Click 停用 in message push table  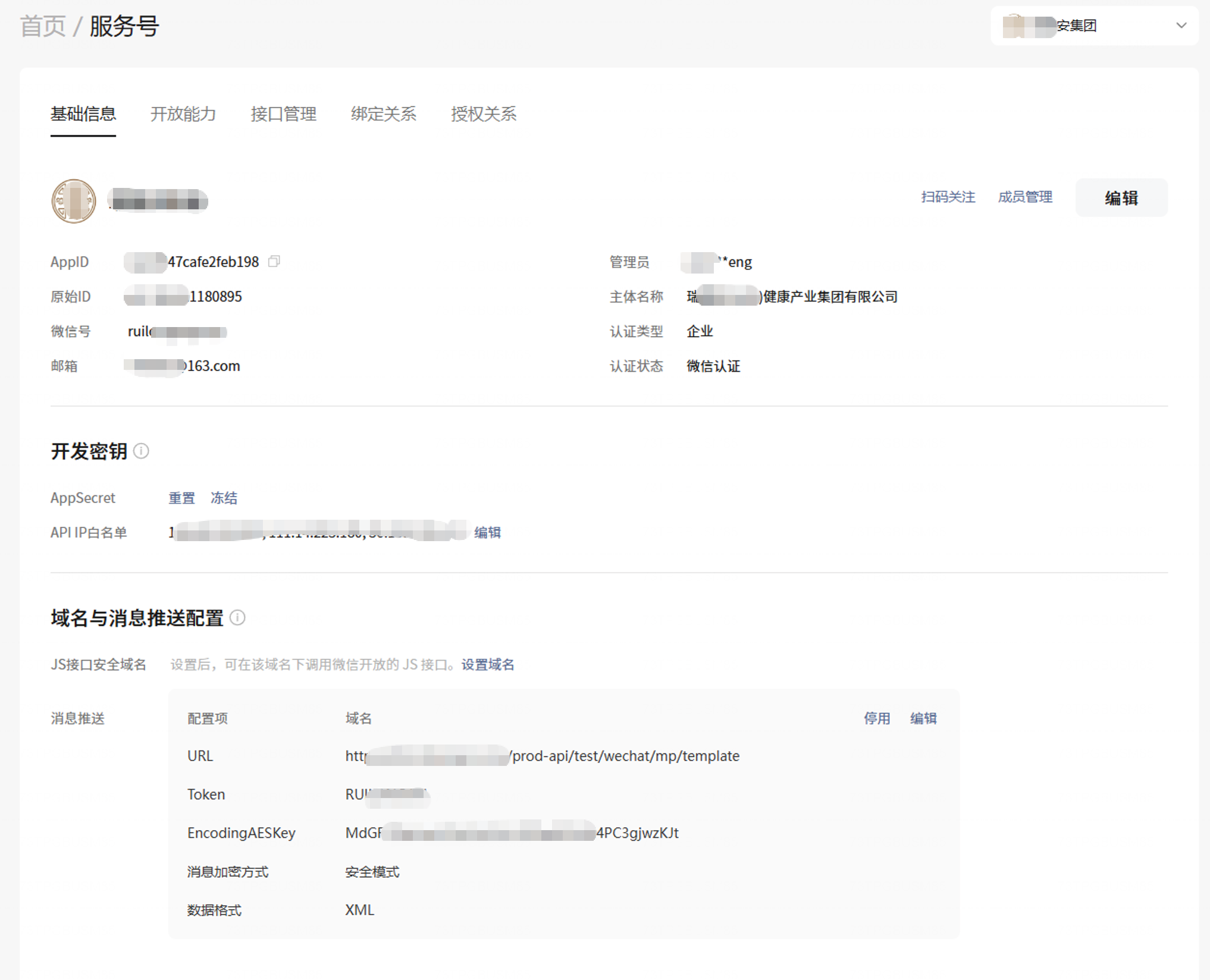point(877,718)
